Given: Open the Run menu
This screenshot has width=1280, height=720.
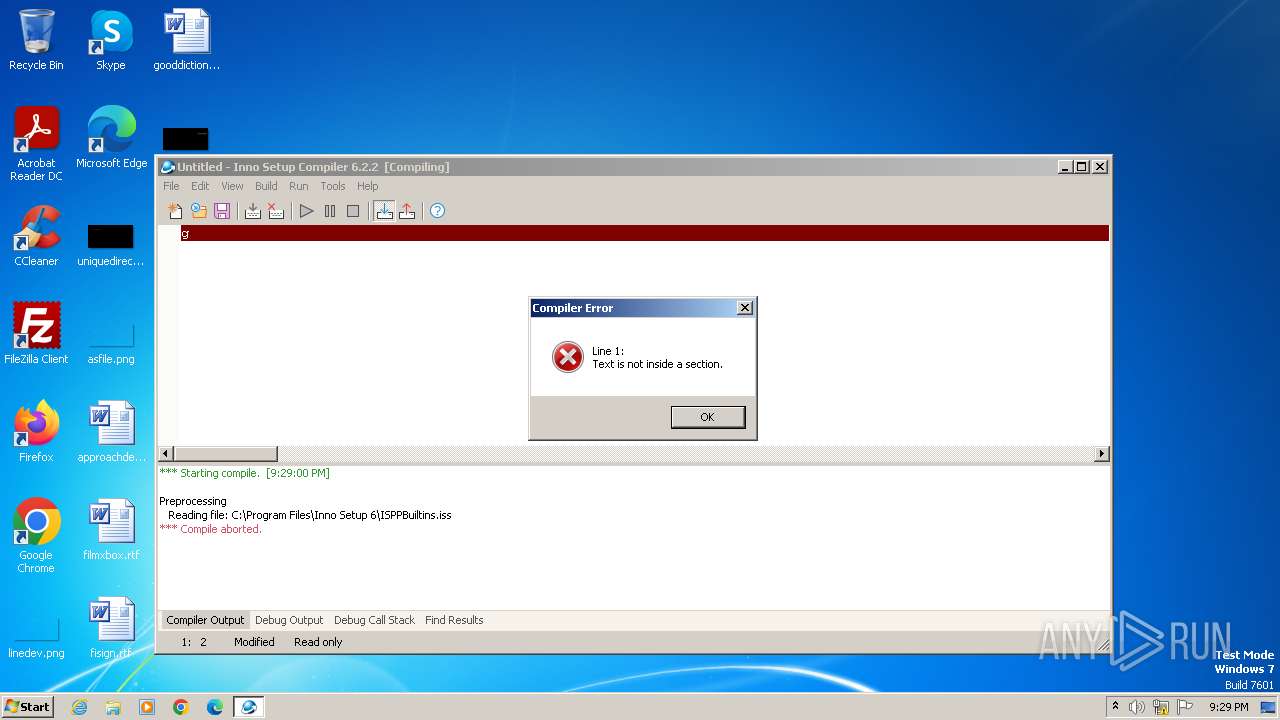Looking at the screenshot, I should click(298, 186).
